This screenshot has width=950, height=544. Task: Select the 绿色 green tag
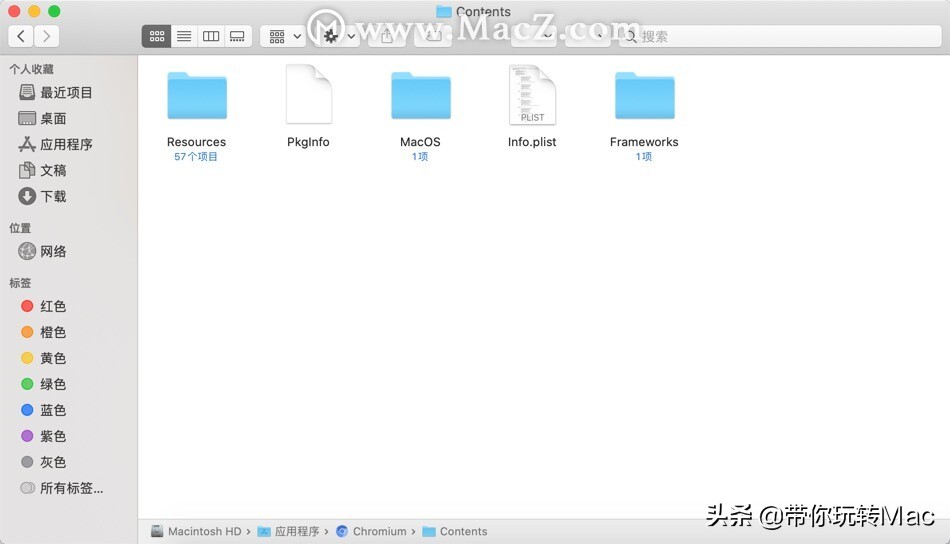(x=44, y=384)
